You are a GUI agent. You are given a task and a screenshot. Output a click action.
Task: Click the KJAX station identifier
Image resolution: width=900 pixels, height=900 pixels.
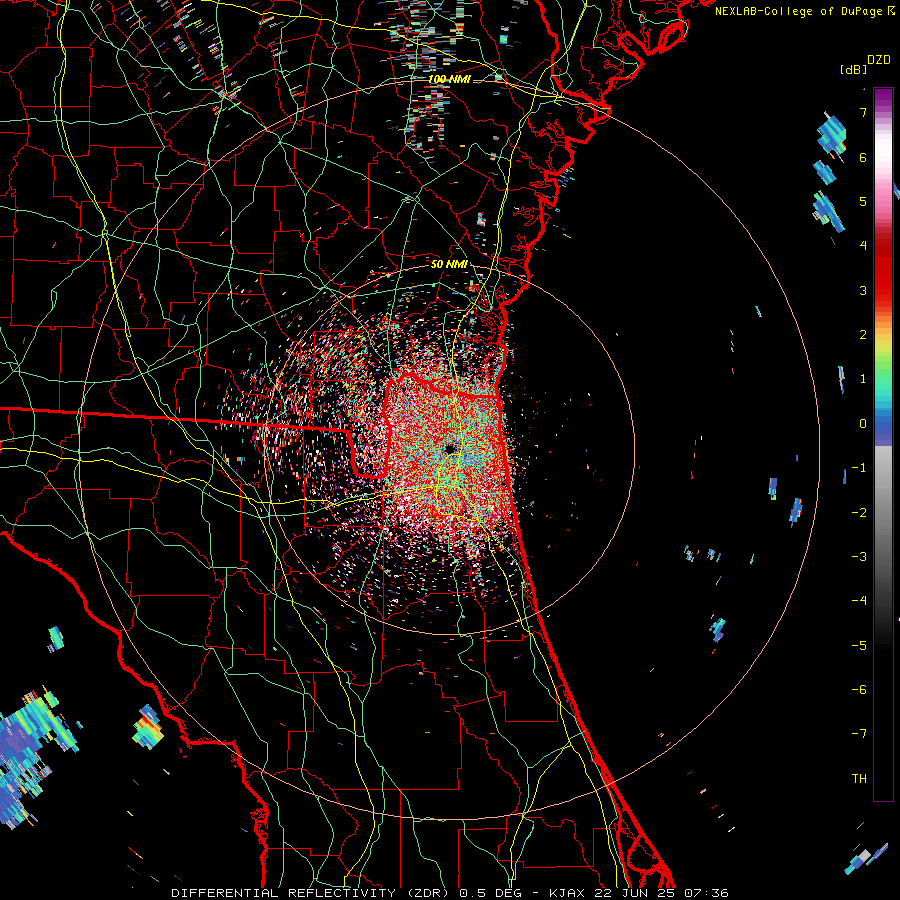click(567, 893)
